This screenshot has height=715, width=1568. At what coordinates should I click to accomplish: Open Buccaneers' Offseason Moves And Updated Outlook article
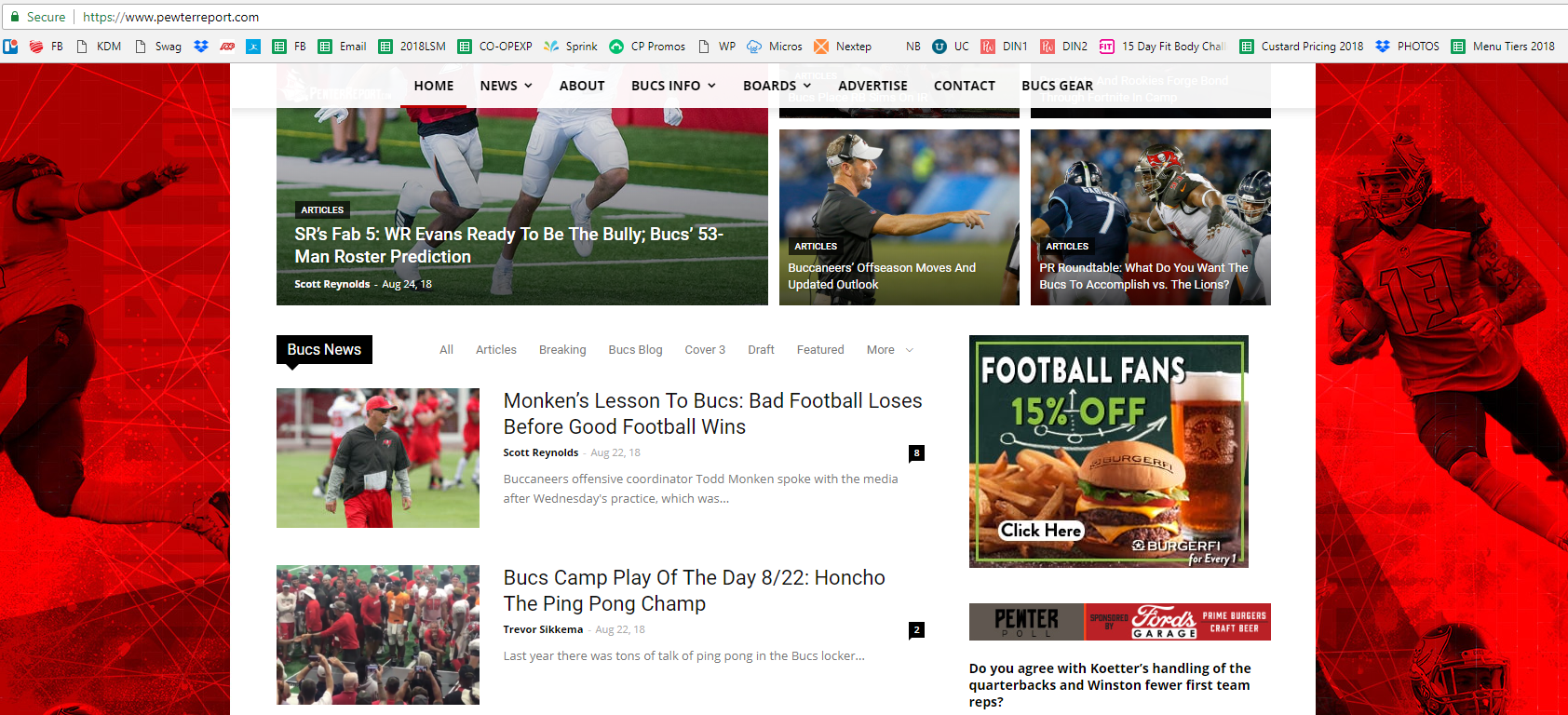(x=882, y=276)
